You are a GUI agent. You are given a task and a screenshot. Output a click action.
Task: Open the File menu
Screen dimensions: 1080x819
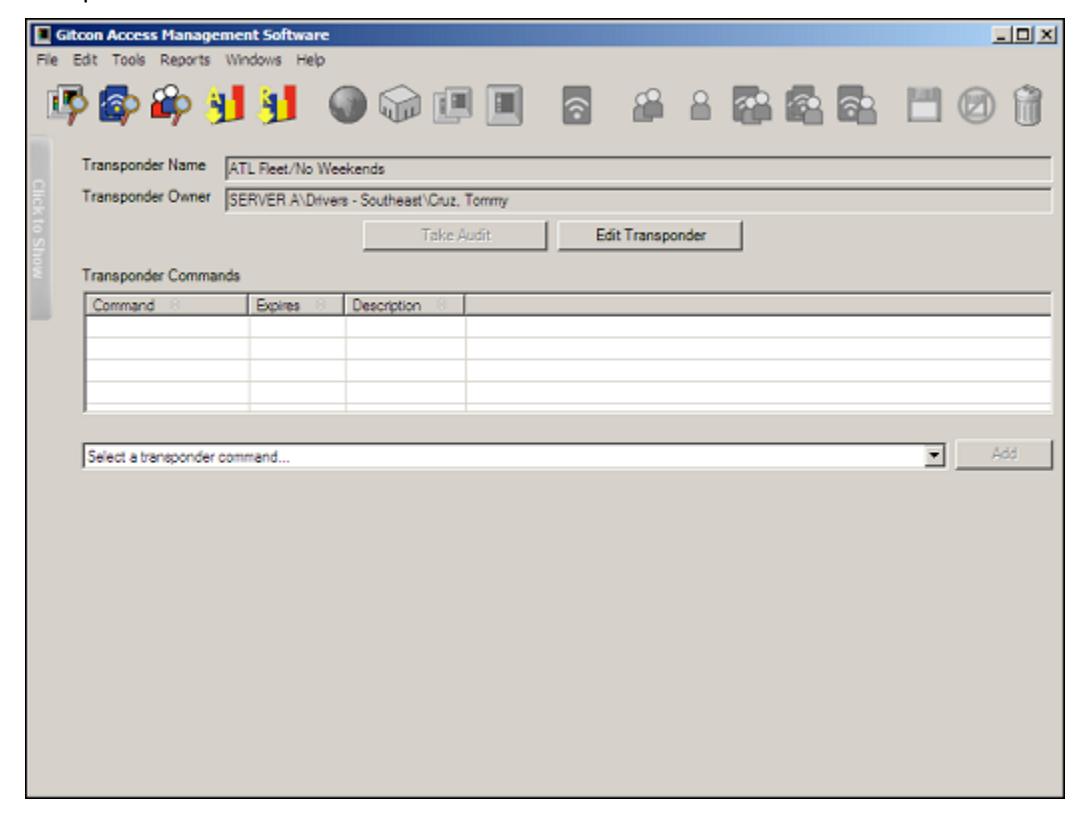[47, 60]
